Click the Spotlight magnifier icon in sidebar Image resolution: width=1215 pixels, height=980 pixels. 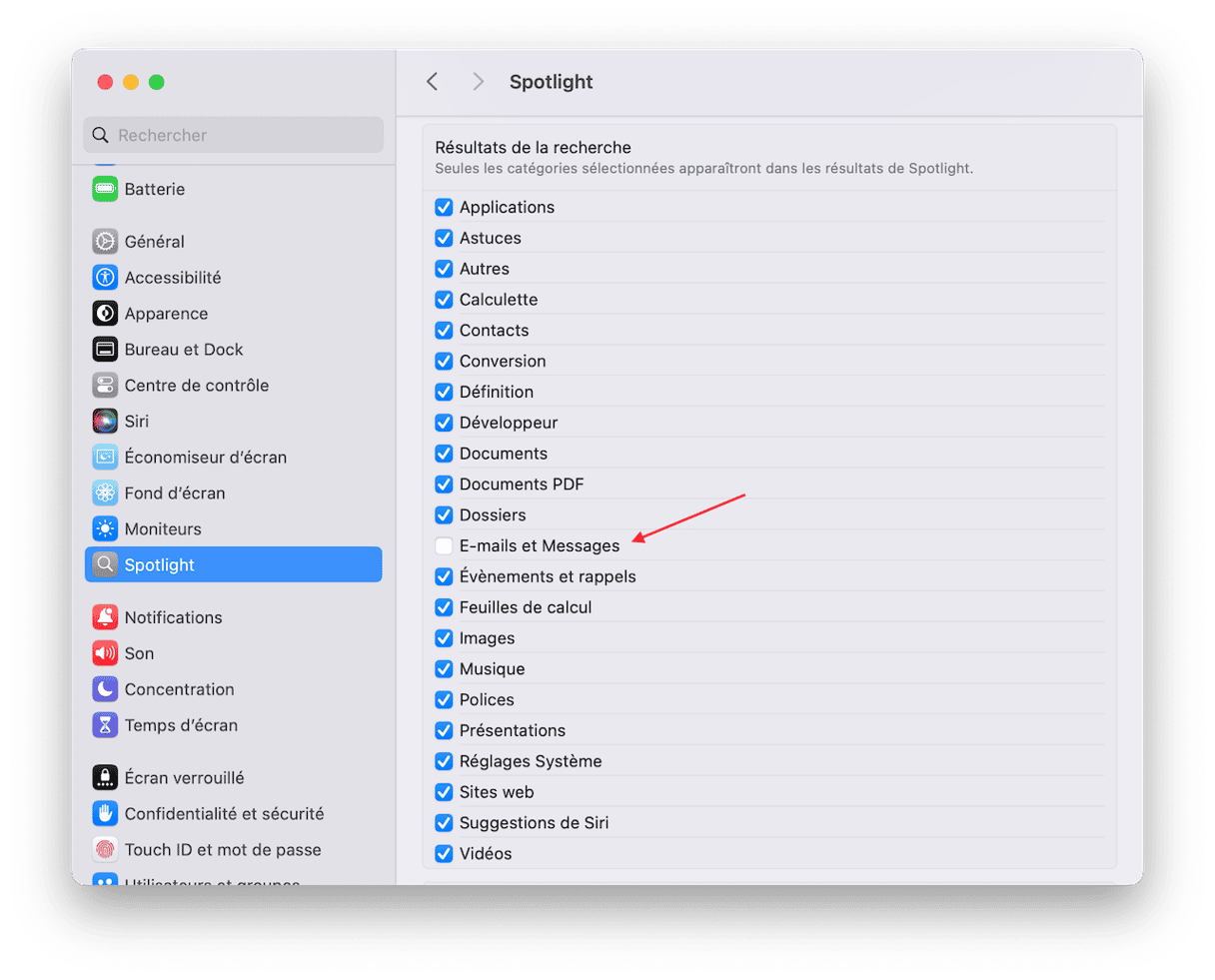point(105,565)
